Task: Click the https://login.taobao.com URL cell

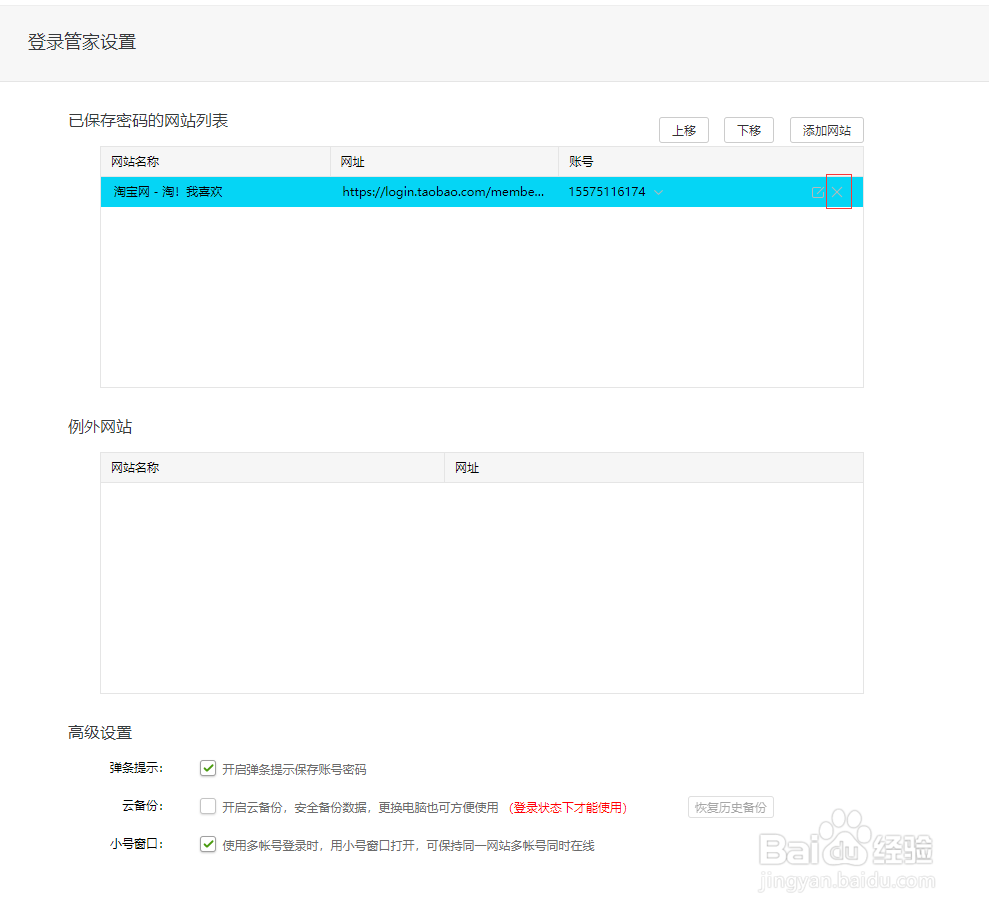Action: coord(443,192)
